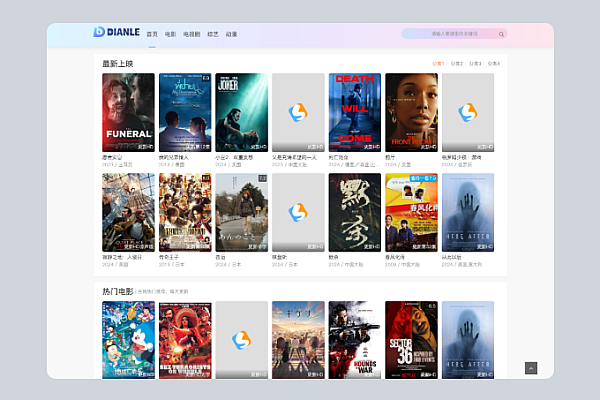Screen dimensions: 600x400
Task: Click the 小丑2 title under Joker poster
Action: (x=234, y=157)
